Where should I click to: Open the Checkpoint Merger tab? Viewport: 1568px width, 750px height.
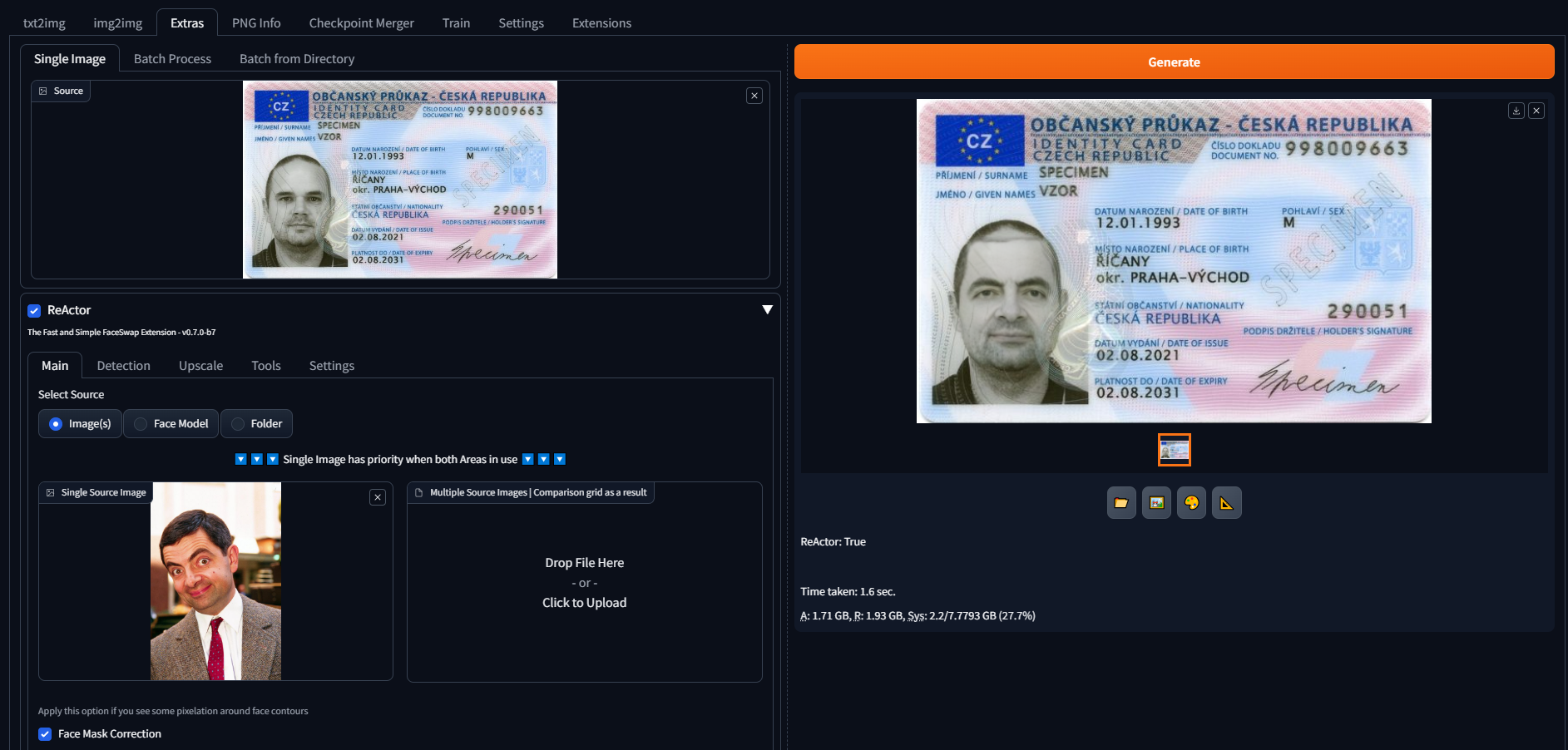[x=362, y=23]
